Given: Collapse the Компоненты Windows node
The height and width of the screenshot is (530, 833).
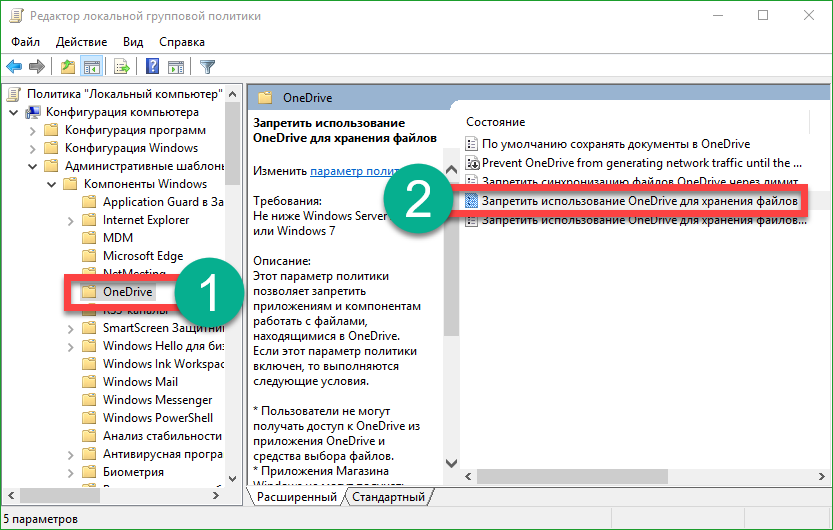Looking at the screenshot, I should pyautogui.click(x=51, y=184).
